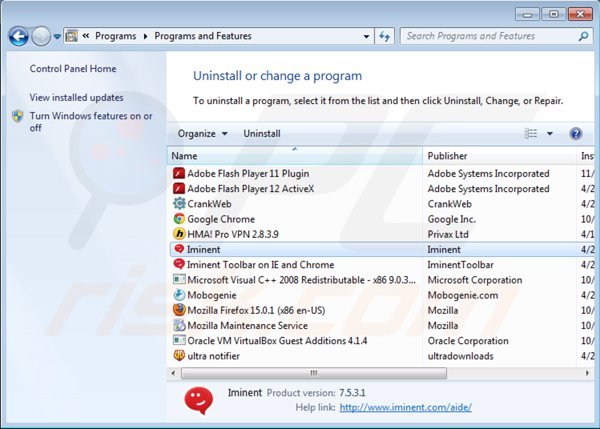Click the Iminent Toolbar row icon
The width and height of the screenshot is (600, 429).
(x=179, y=264)
